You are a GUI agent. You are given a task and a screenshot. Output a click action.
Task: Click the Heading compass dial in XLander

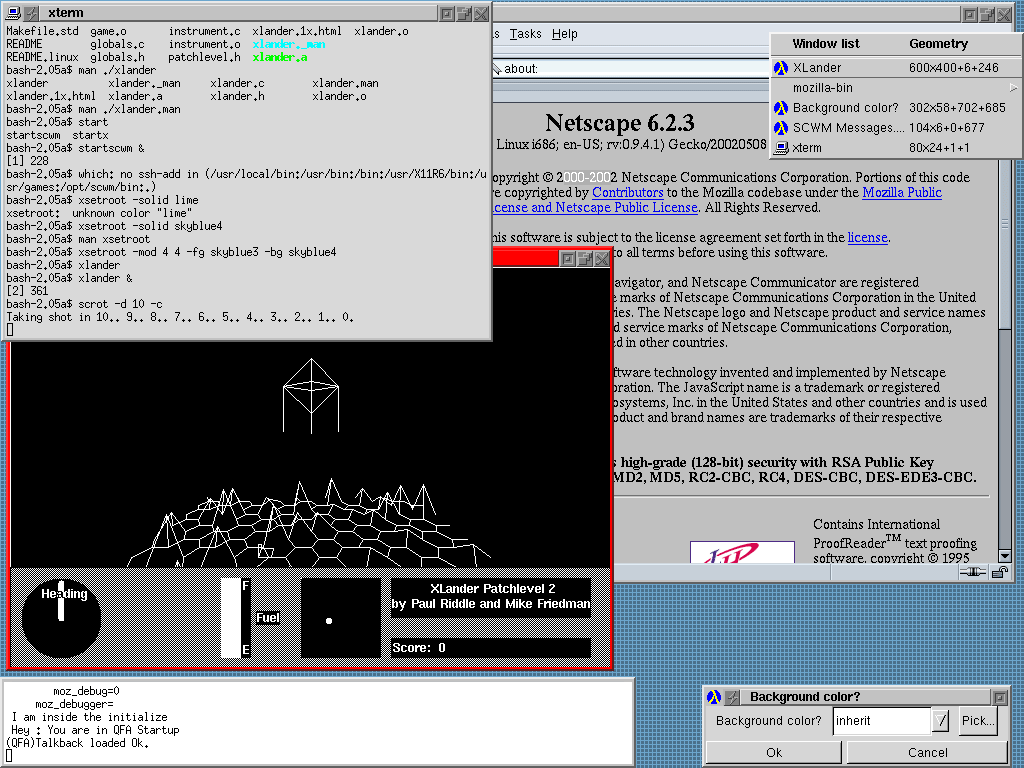(x=61, y=618)
